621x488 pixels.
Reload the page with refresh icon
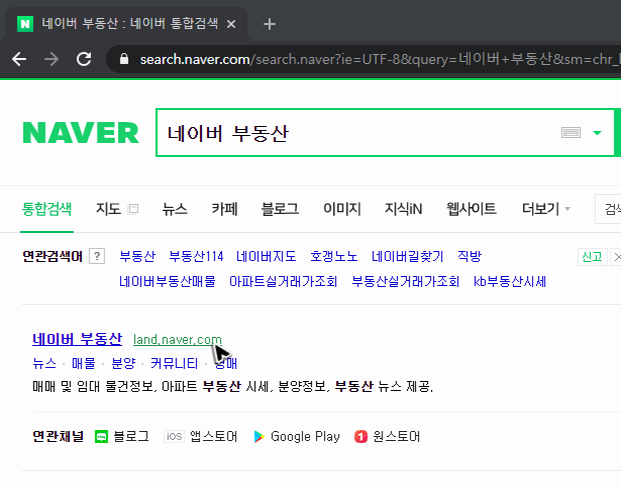pos(84,59)
